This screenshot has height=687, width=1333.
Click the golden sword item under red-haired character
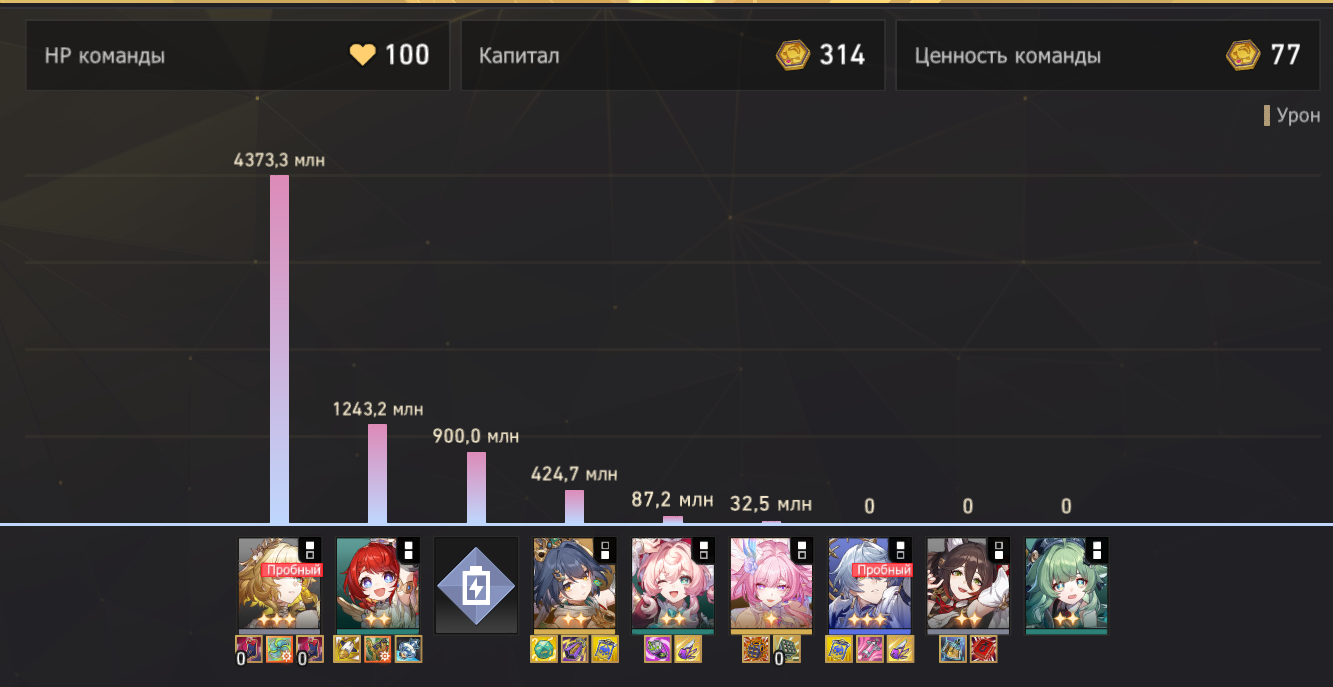pos(347,649)
